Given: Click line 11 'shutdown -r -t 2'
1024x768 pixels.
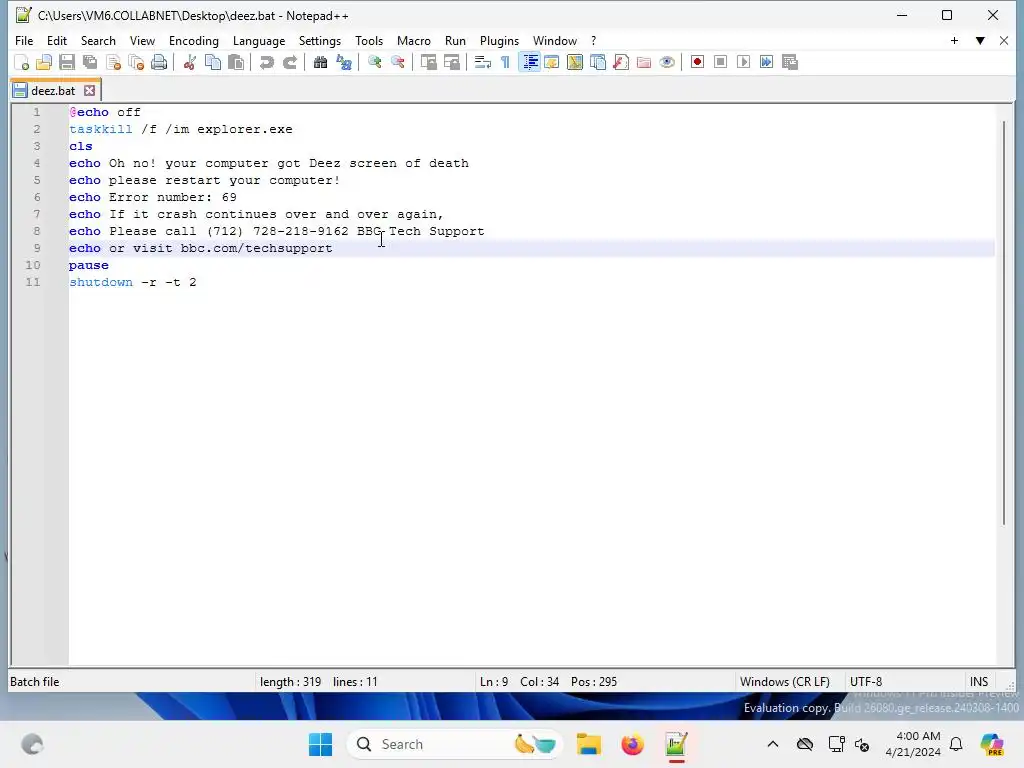Looking at the screenshot, I should coord(133,282).
